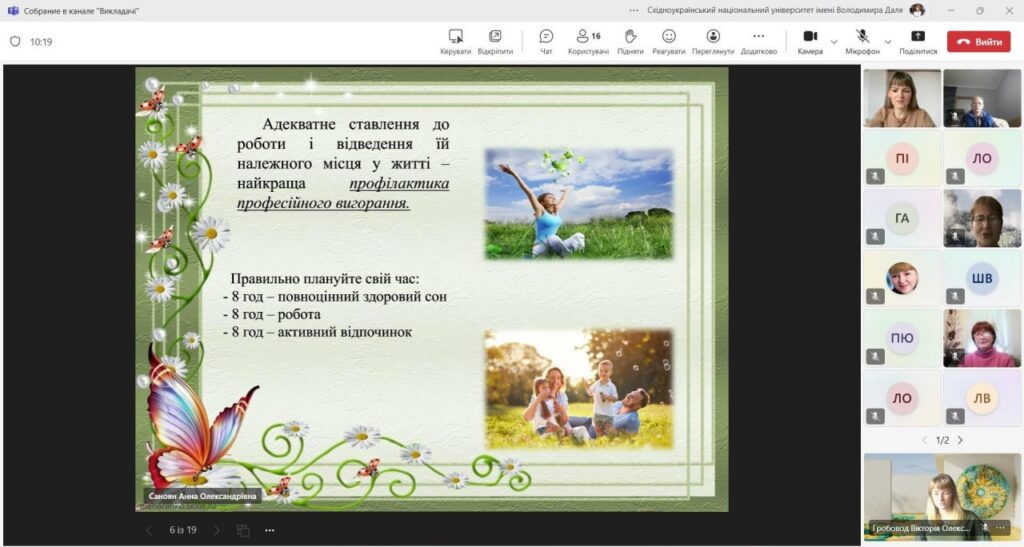Pop out content with Відкріпити icon
Image resolution: width=1024 pixels, height=547 pixels.
click(x=495, y=37)
